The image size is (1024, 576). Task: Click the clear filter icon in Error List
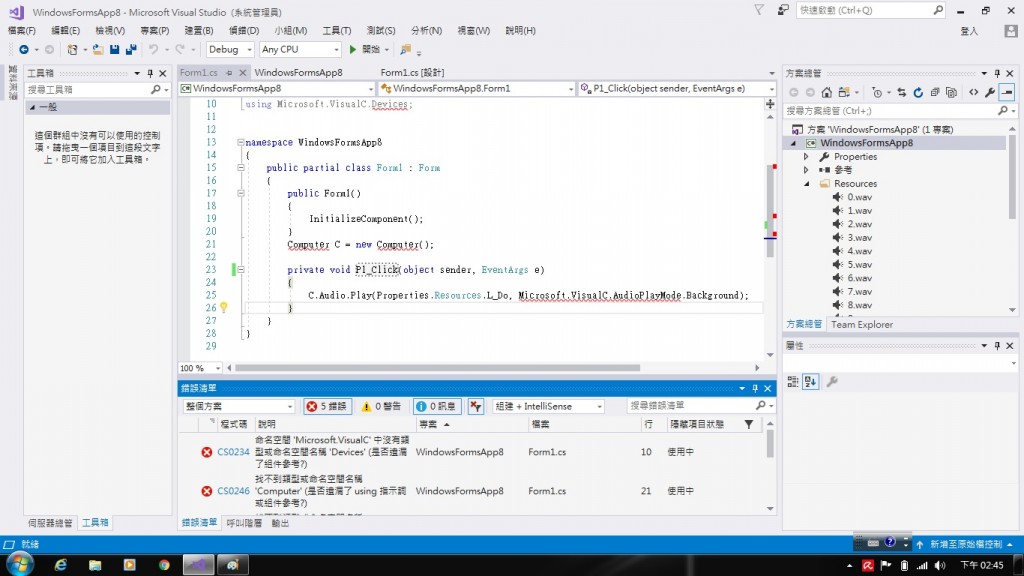[x=475, y=406]
